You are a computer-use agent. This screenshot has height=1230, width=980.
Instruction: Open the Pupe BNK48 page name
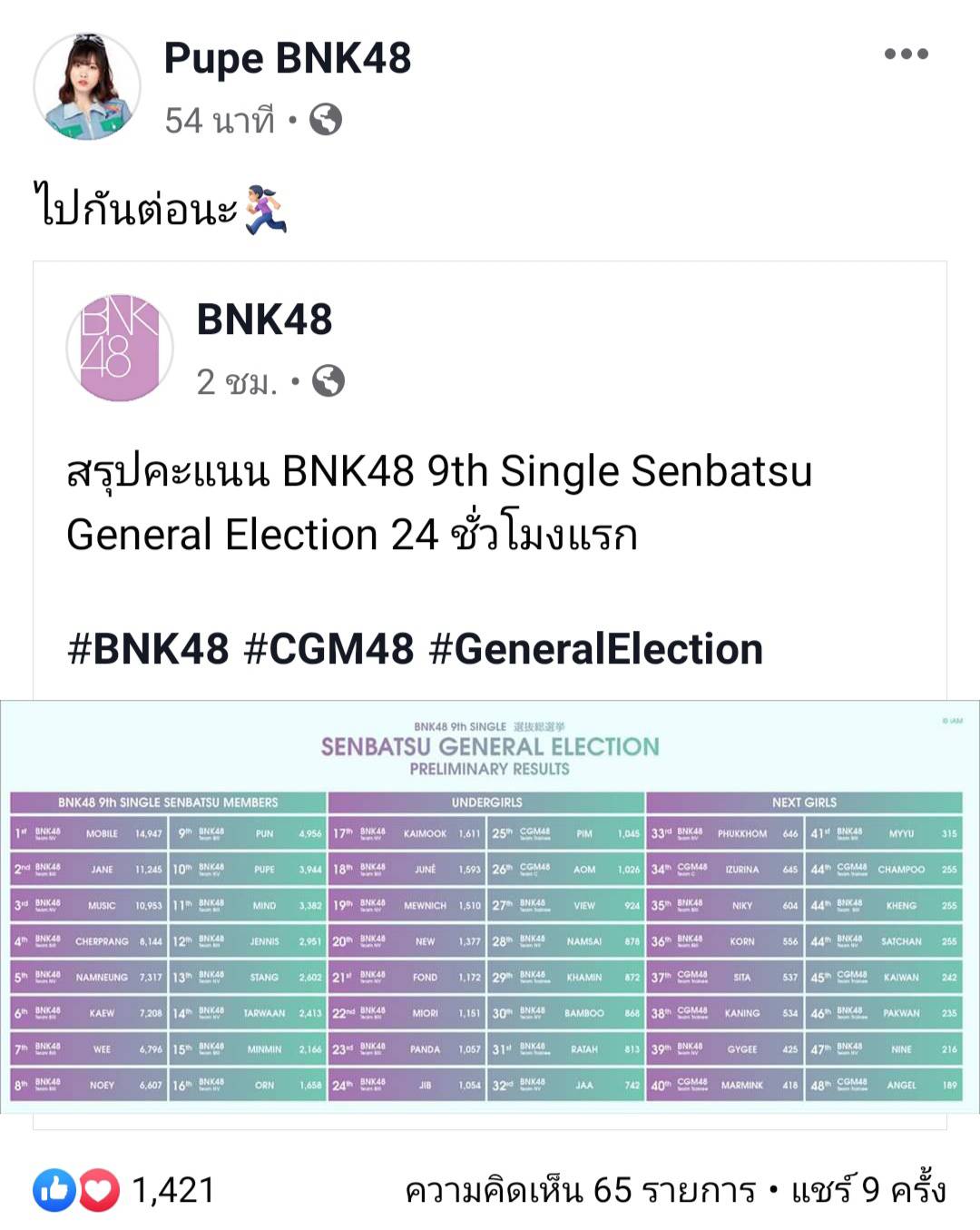[288, 58]
